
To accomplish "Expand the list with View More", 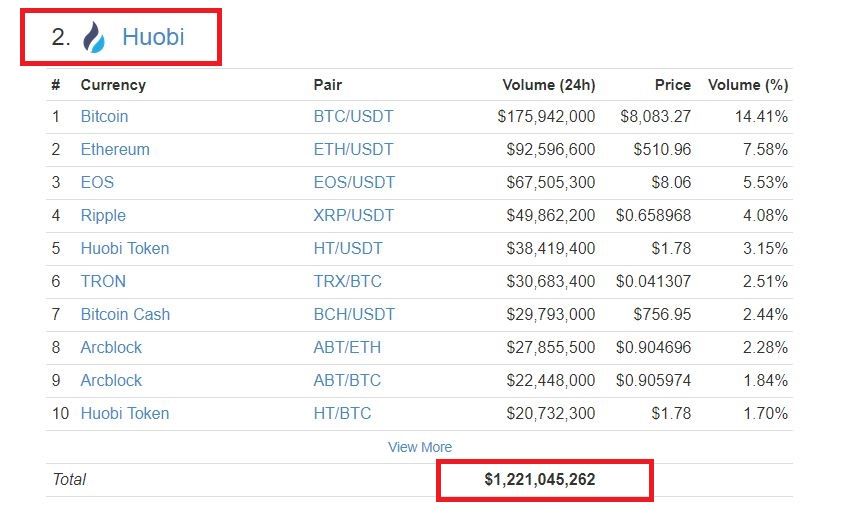I will (420, 447).
